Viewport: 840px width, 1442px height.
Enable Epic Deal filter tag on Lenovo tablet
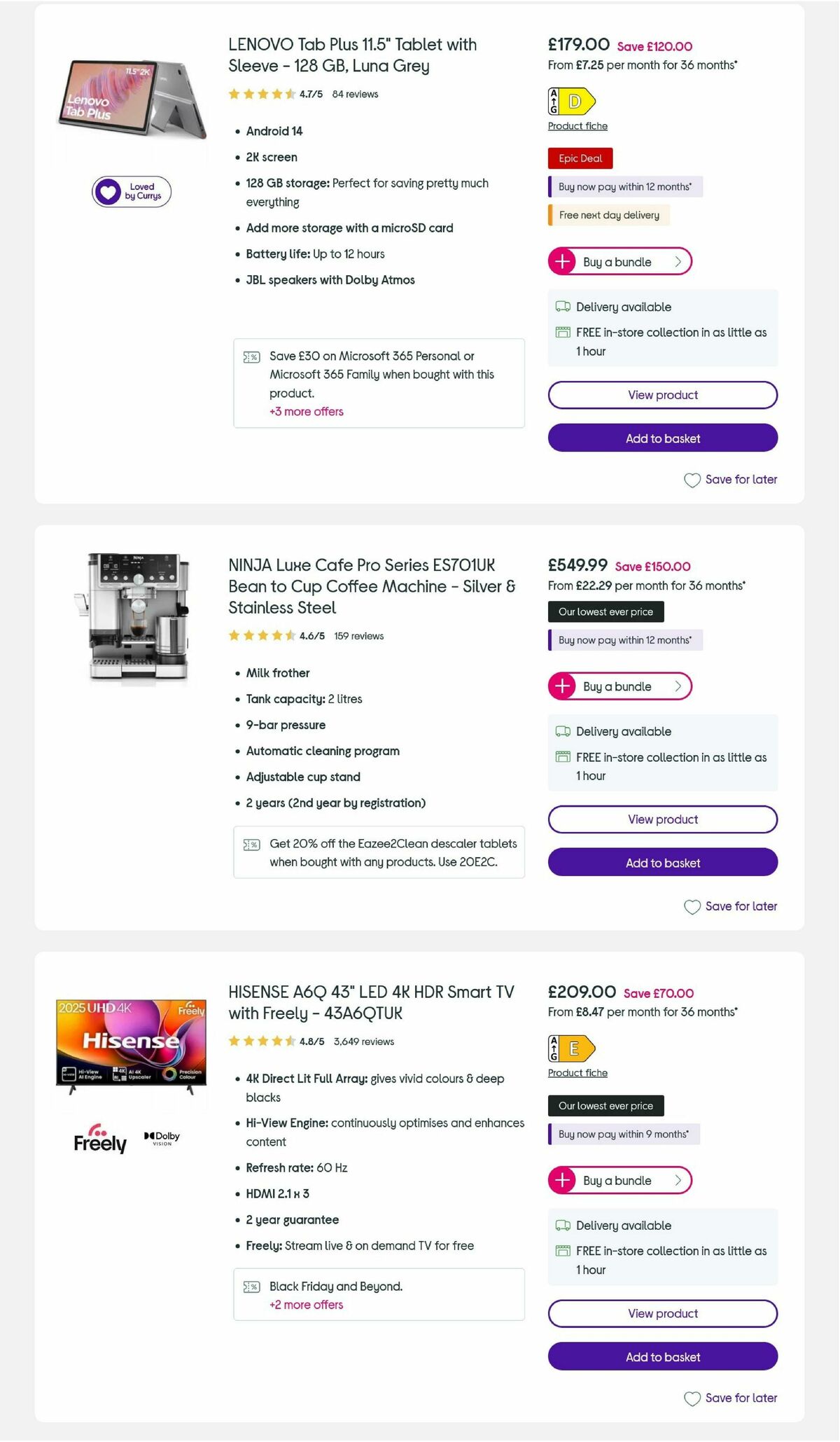coord(580,158)
